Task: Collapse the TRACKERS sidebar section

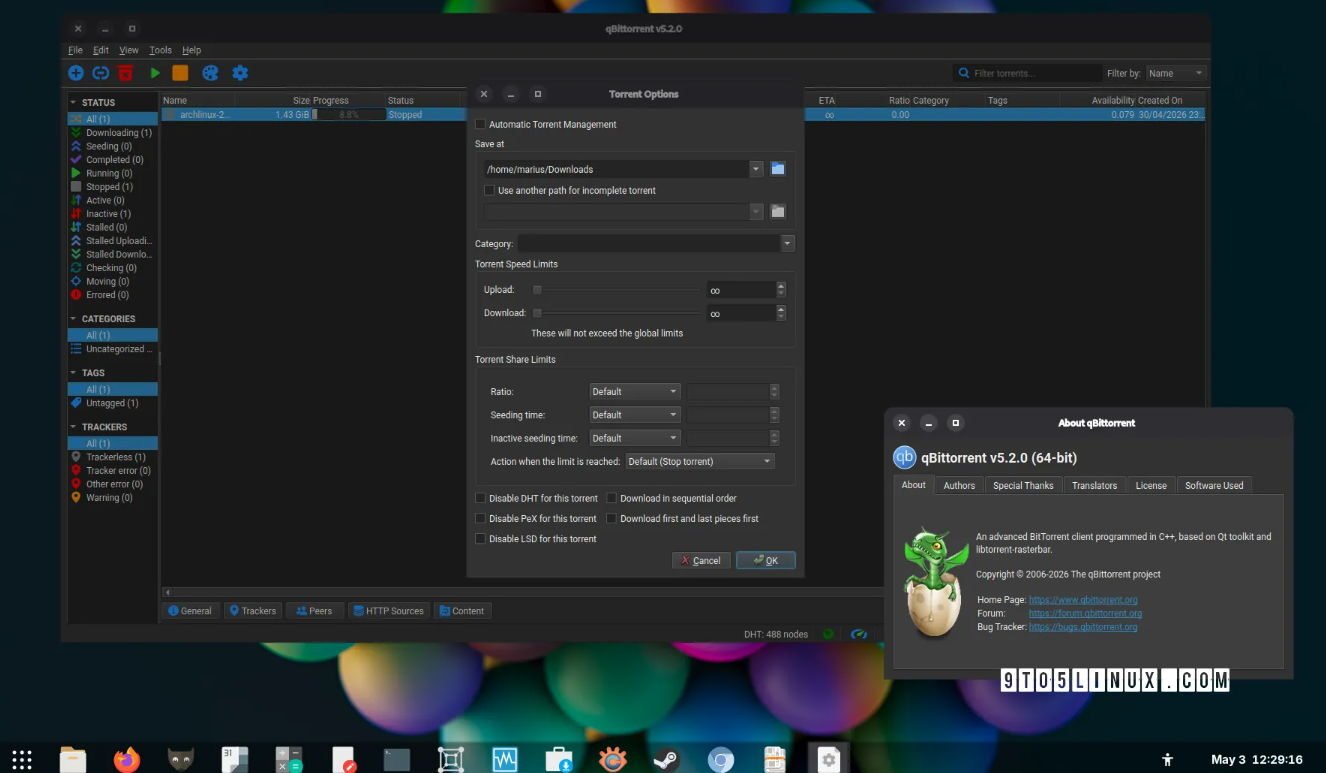Action: tap(73, 427)
